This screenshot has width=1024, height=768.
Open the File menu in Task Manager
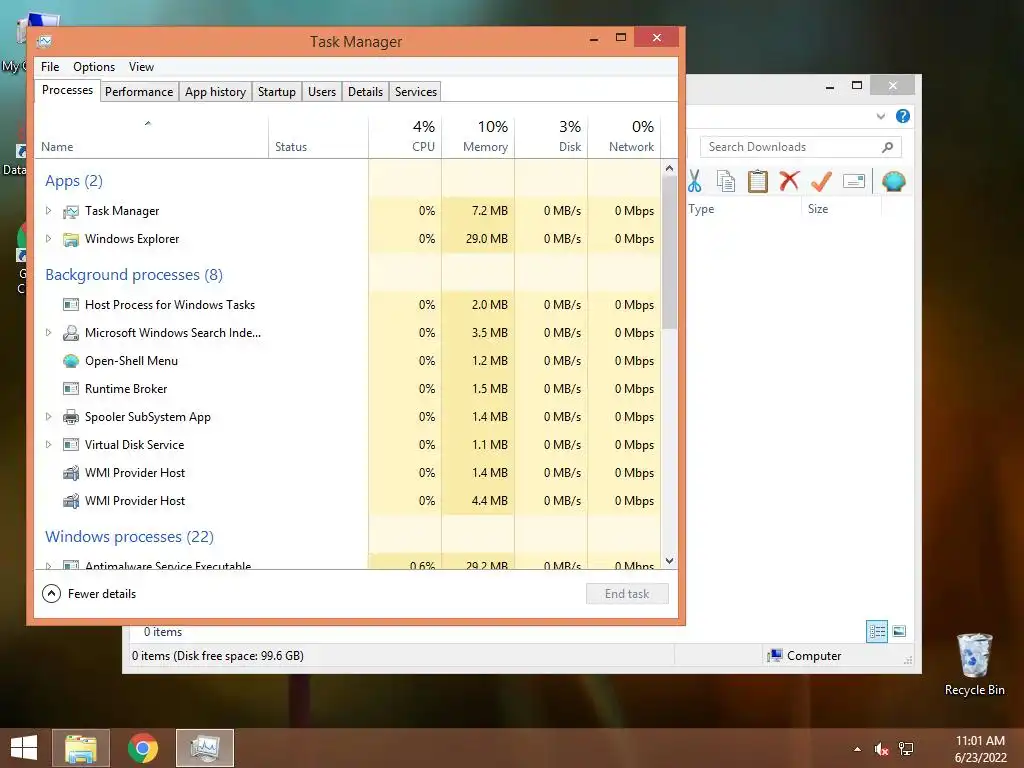[50, 67]
